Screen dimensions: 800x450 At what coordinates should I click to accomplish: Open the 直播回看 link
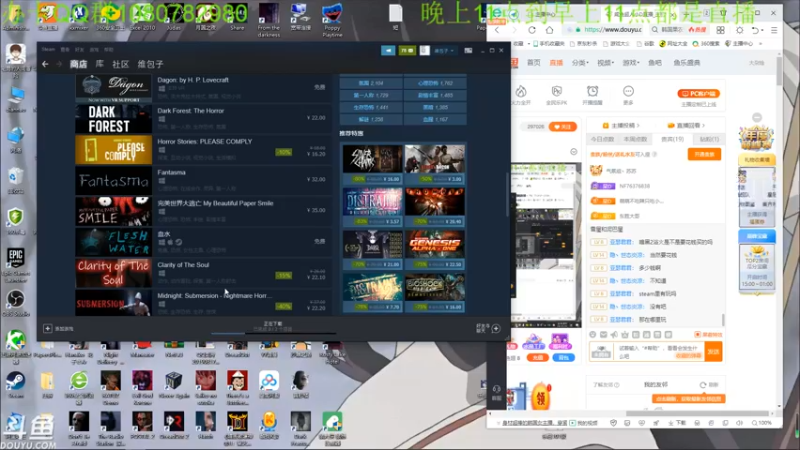[x=686, y=126]
